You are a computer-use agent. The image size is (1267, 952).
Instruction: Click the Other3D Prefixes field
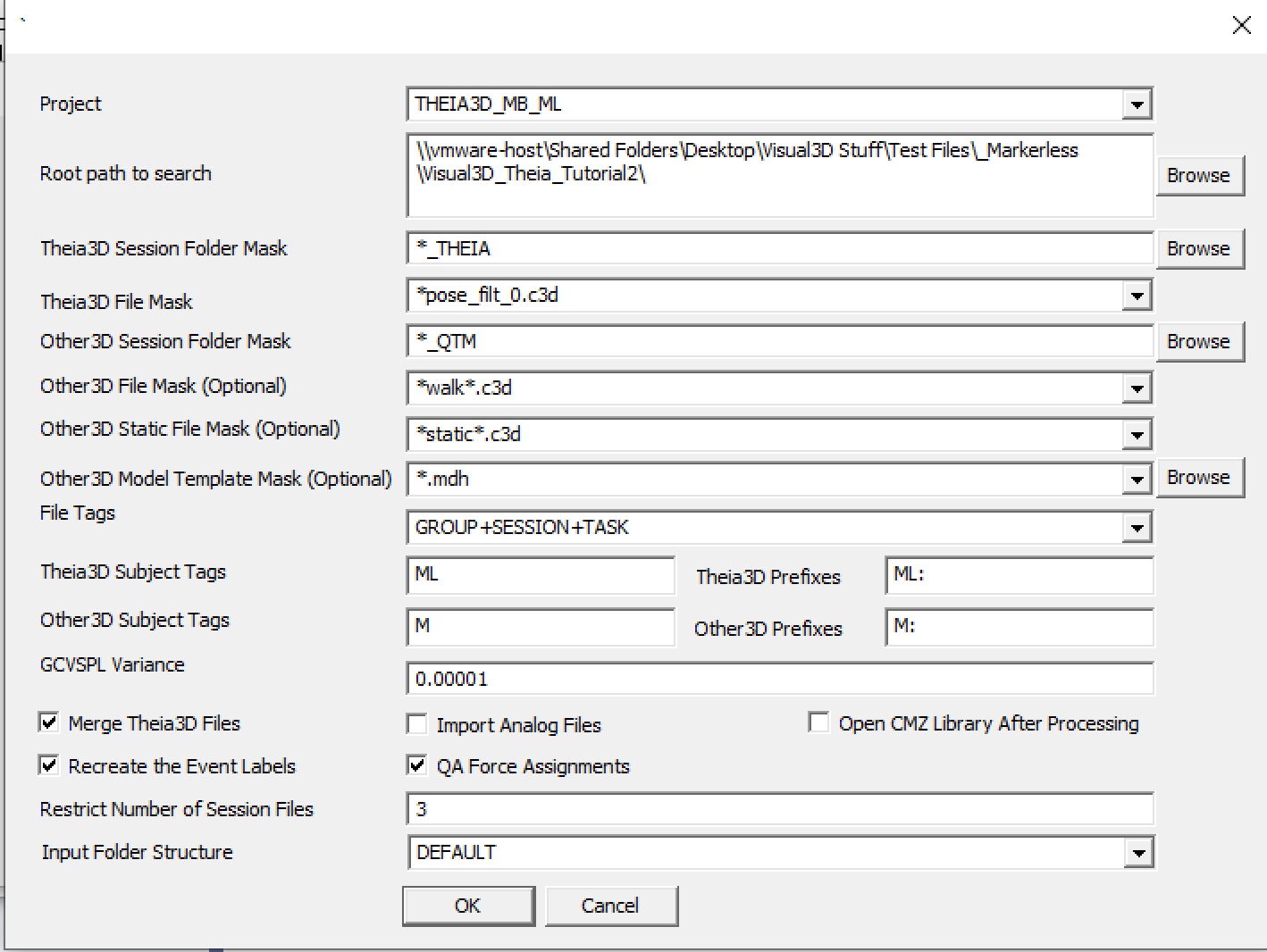pyautogui.click(x=1019, y=627)
